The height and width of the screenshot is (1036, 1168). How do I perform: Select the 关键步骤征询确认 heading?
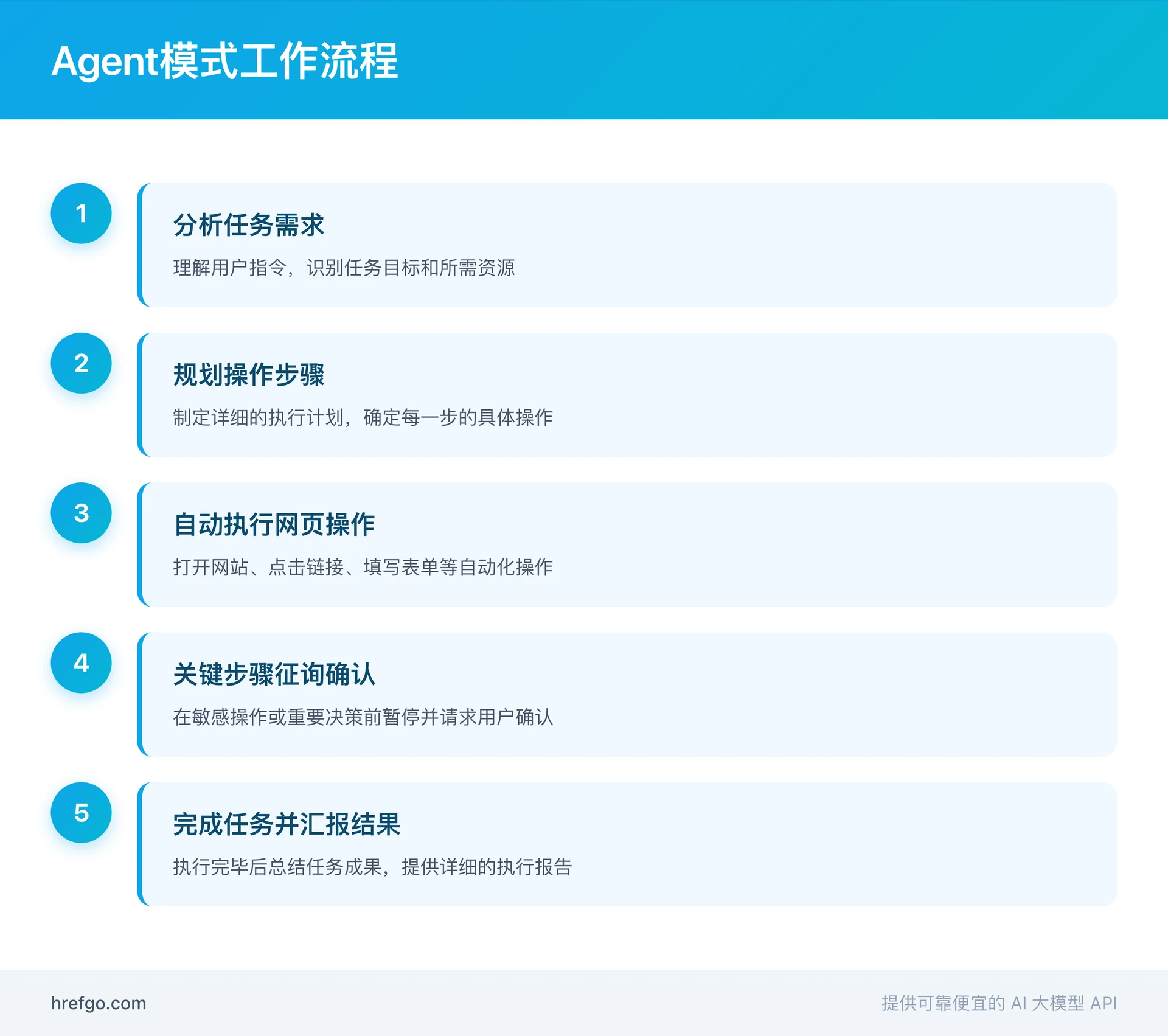tap(274, 674)
